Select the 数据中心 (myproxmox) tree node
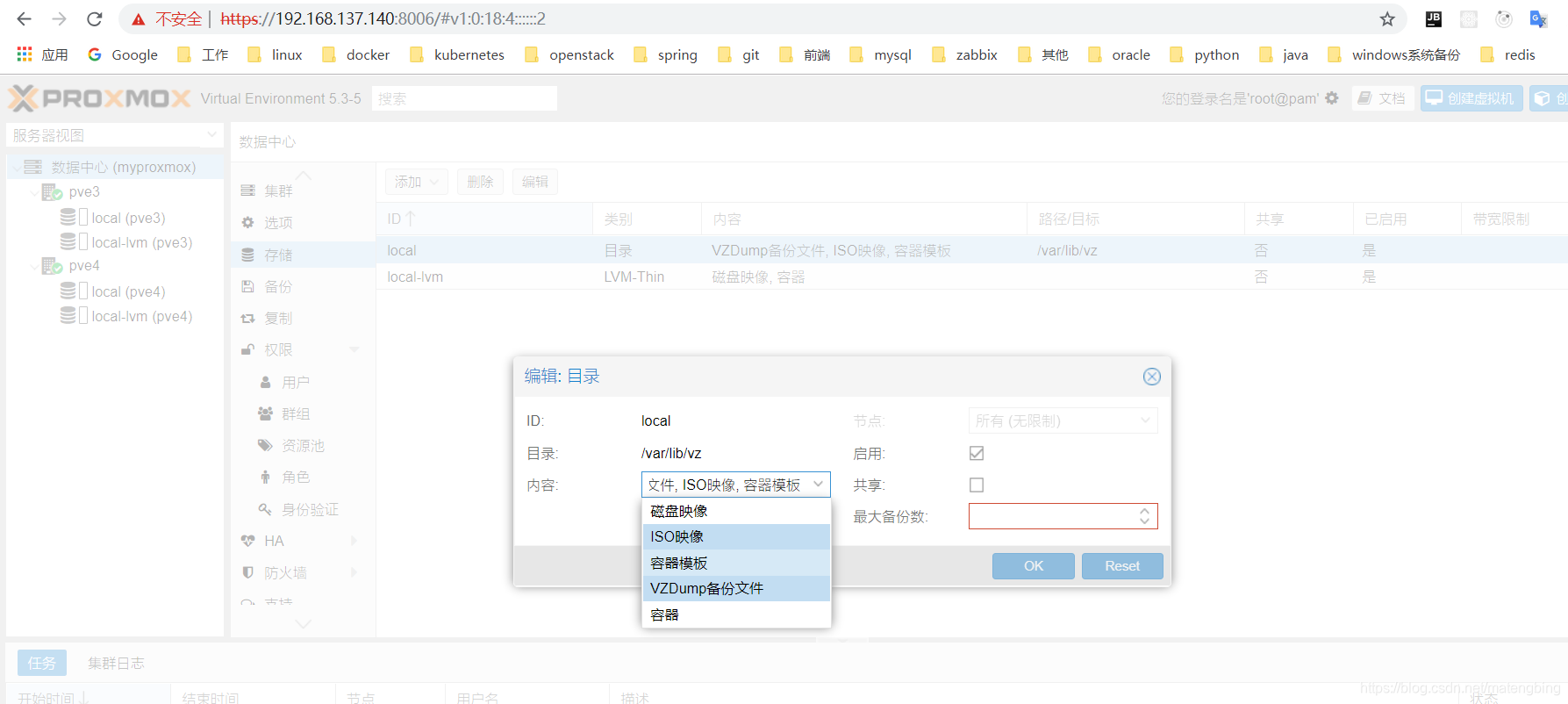Image resolution: width=1568 pixels, height=704 pixels. 115,167
